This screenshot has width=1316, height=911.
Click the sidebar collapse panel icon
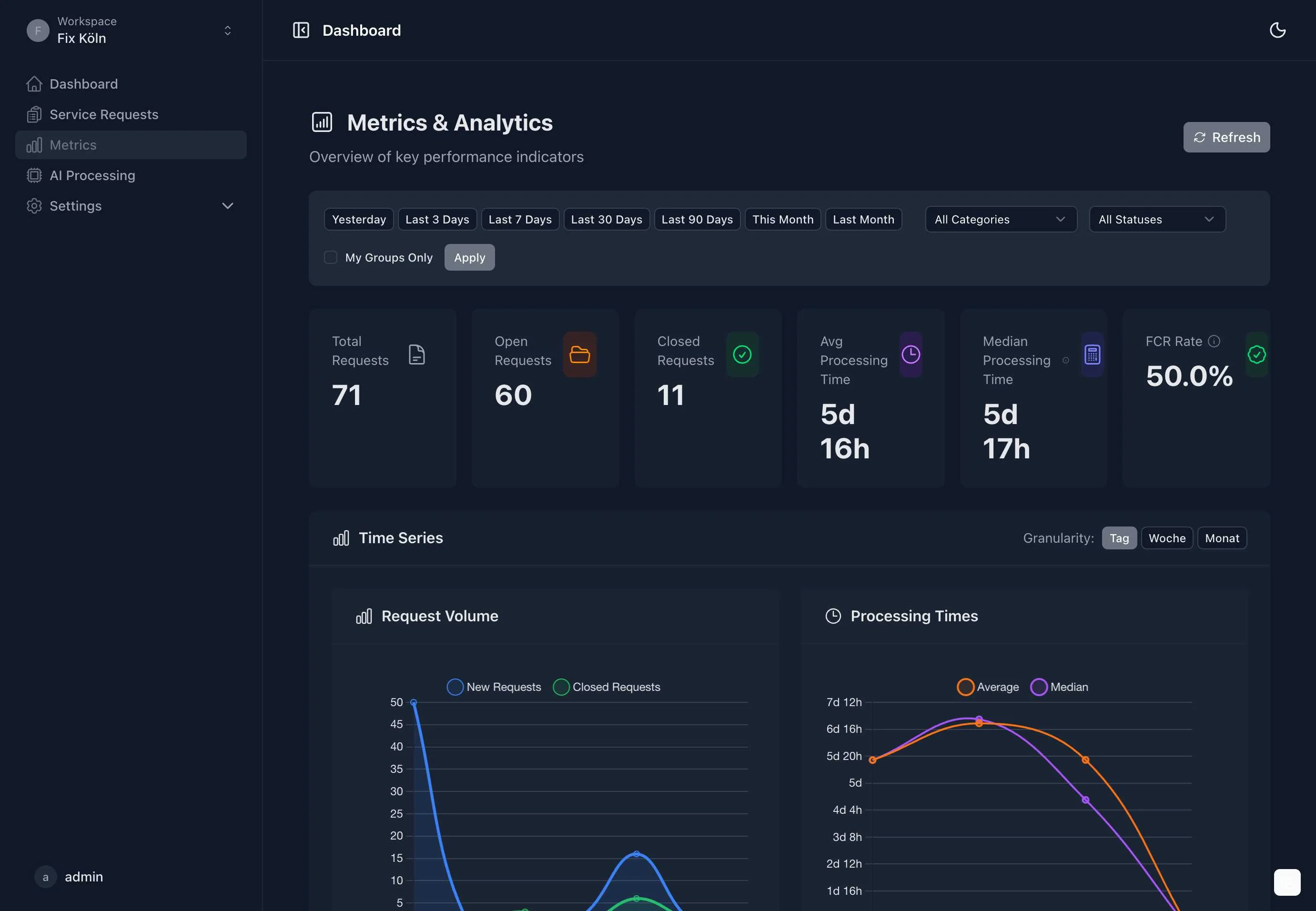(301, 30)
